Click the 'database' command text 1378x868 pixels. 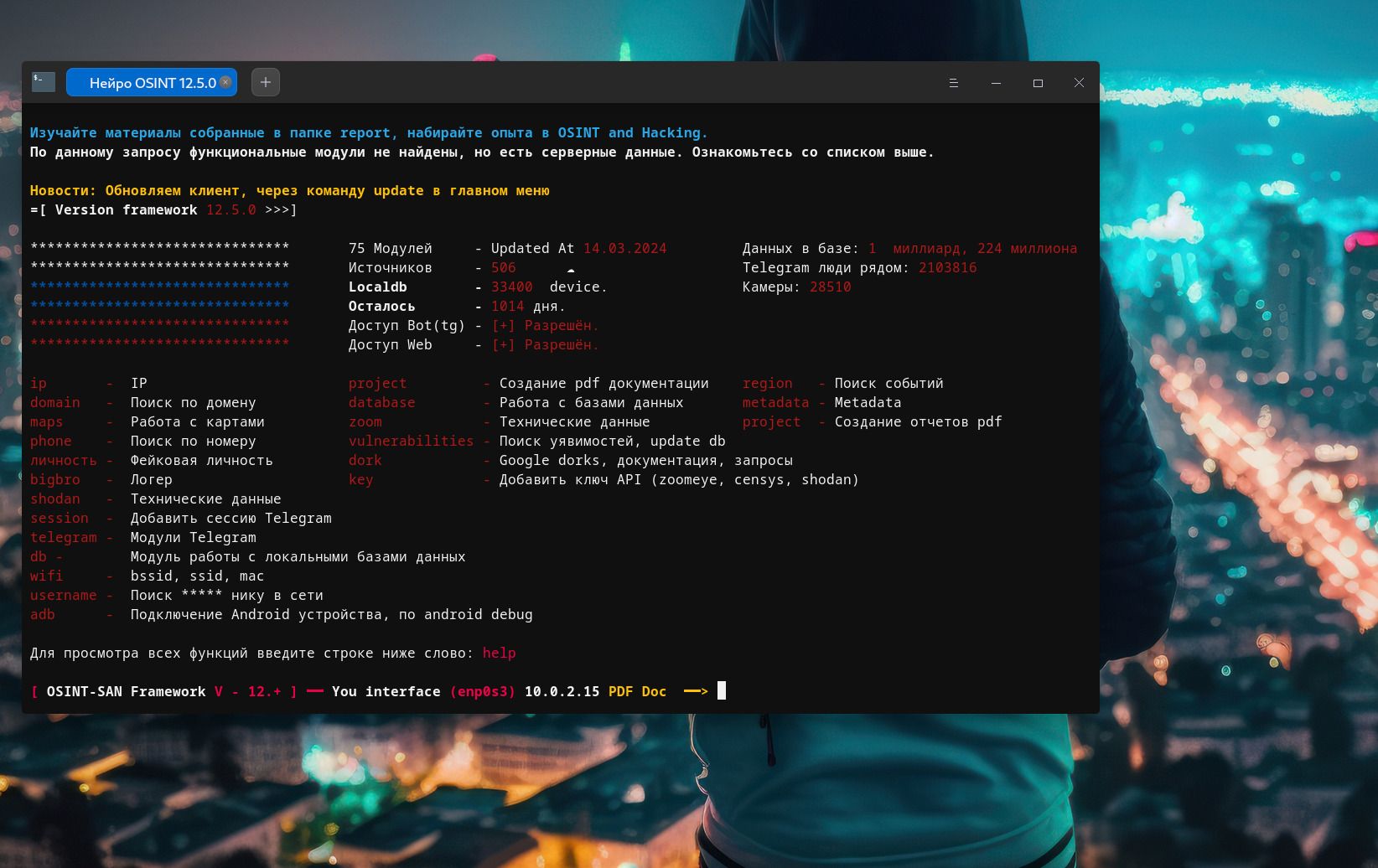(382, 402)
